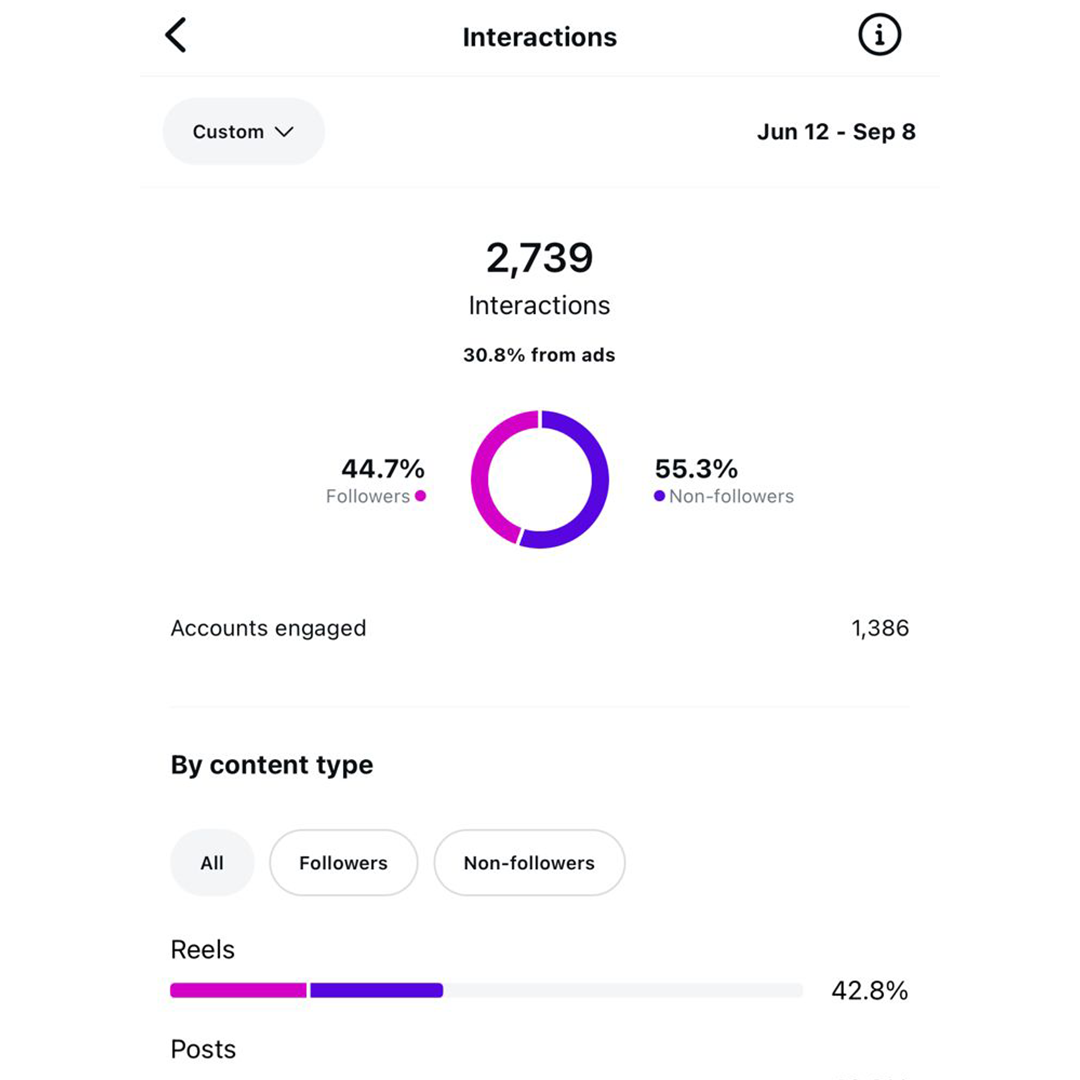Tap the 1,386 accounts engaged value
Screen dimensions: 1080x1080
[880, 628]
